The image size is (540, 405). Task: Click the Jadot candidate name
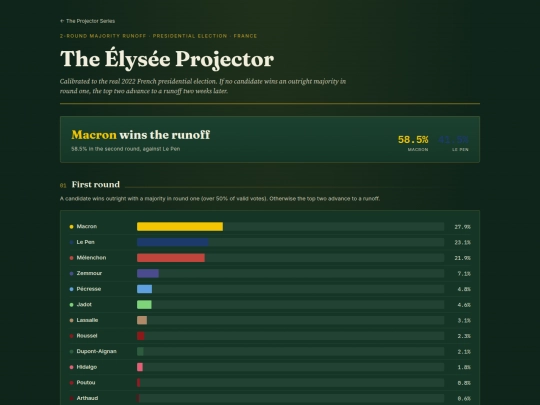click(x=84, y=304)
